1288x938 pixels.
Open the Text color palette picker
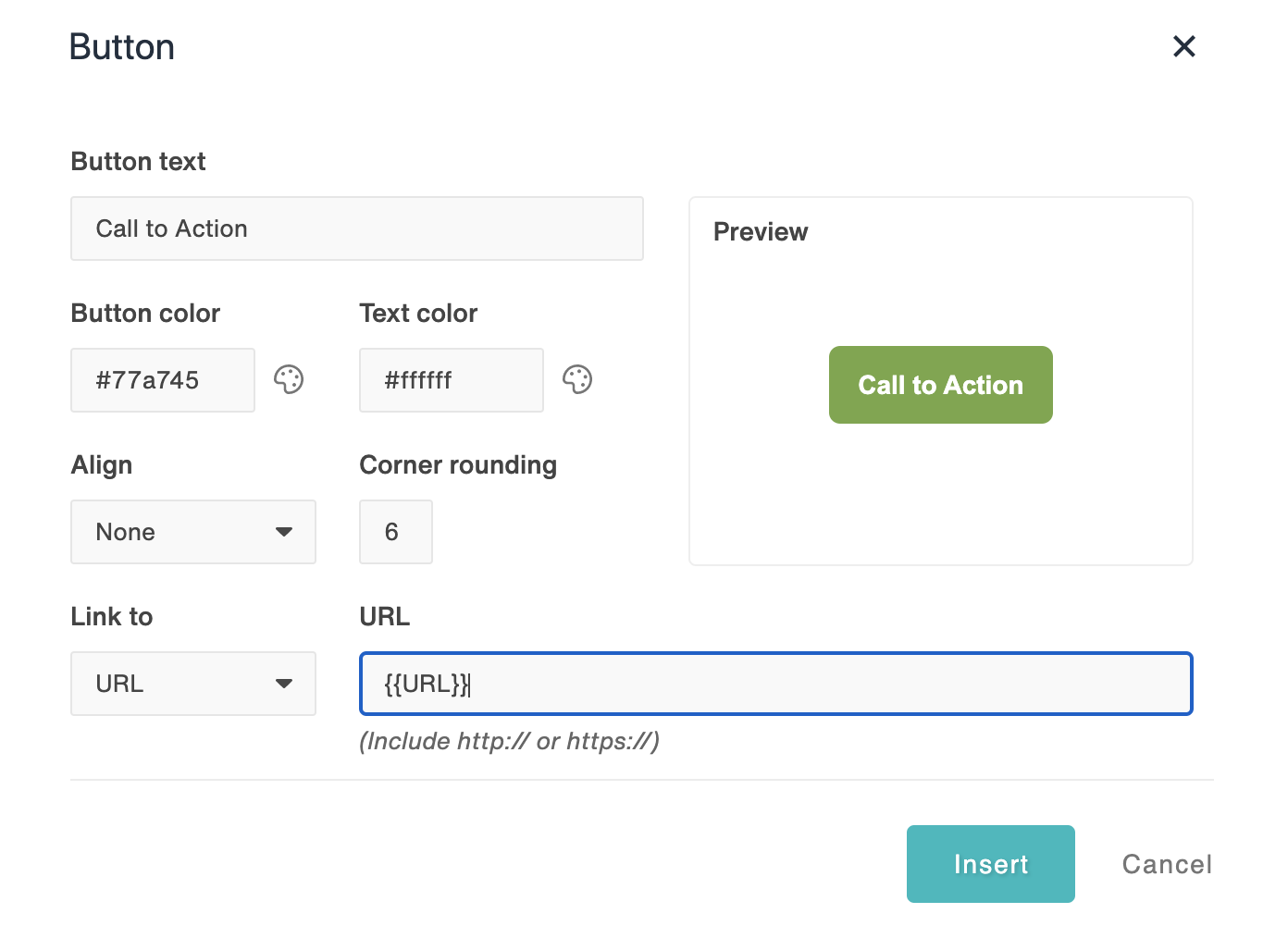pos(578,379)
